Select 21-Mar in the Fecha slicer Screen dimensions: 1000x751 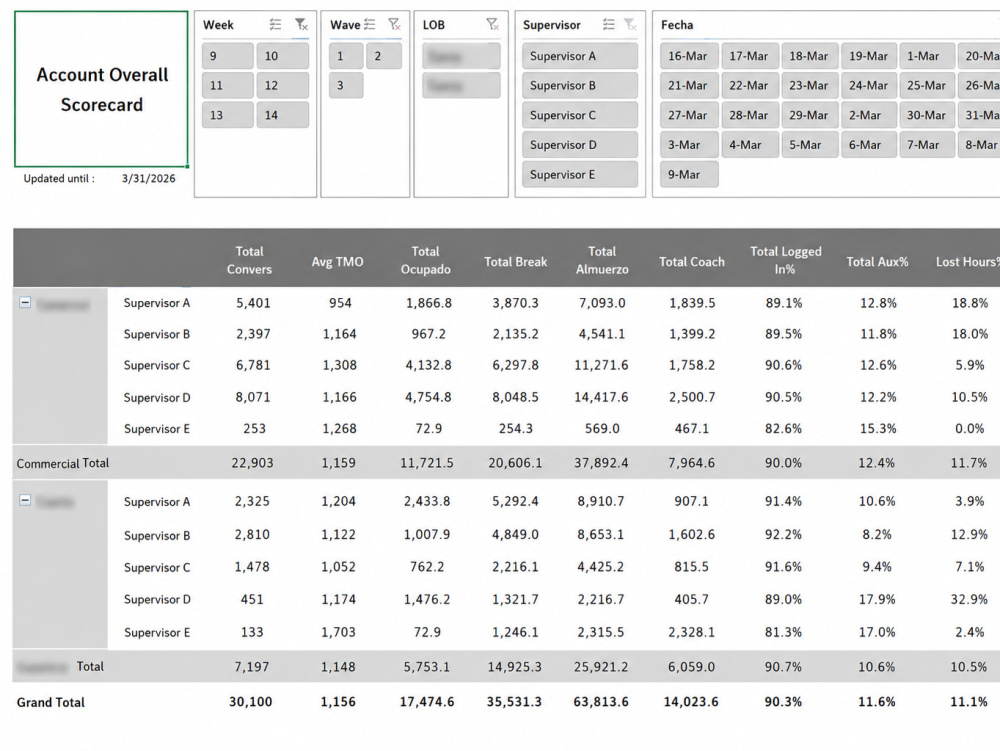pos(689,85)
